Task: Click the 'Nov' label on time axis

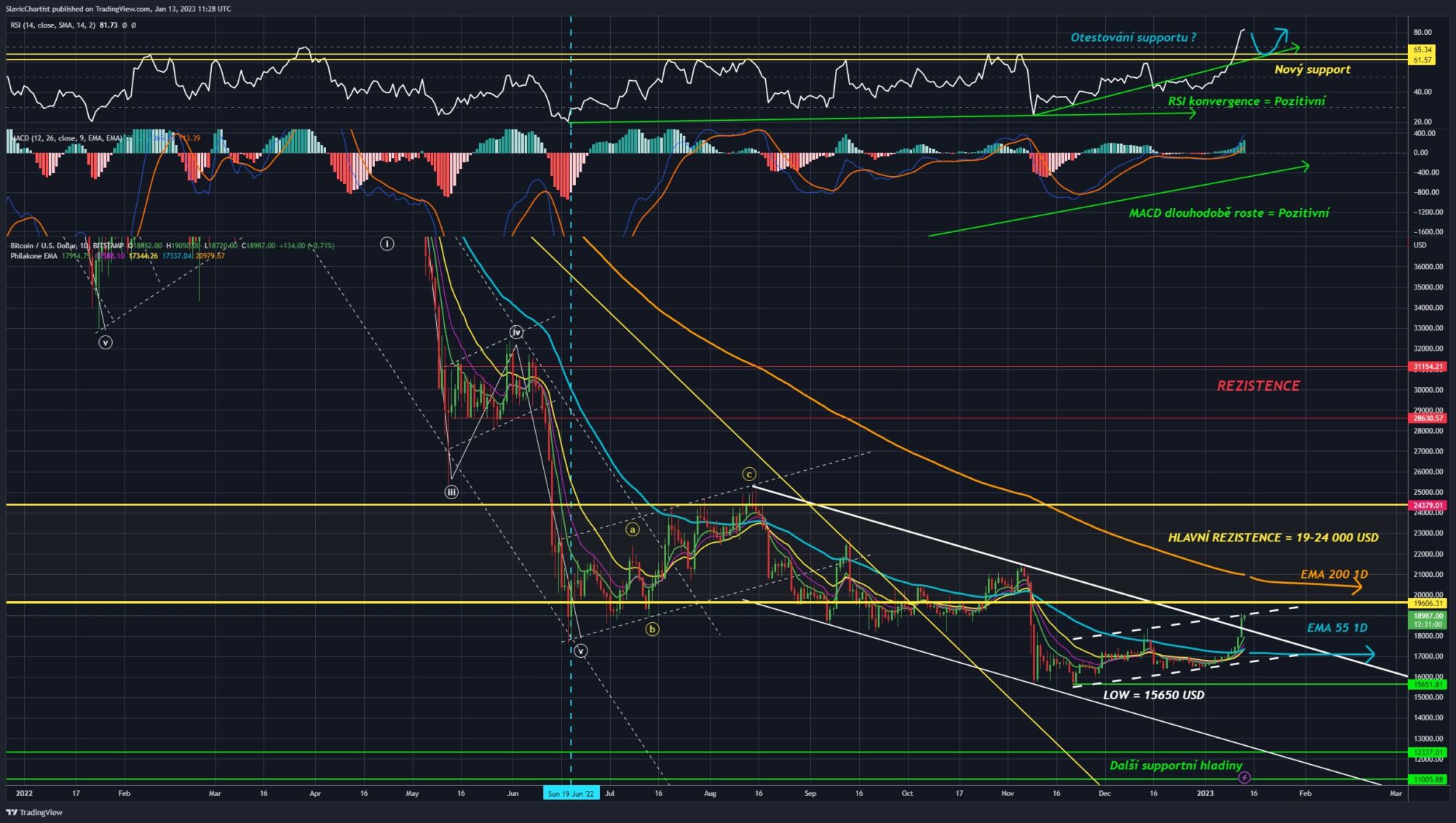Action: pos(1008,793)
